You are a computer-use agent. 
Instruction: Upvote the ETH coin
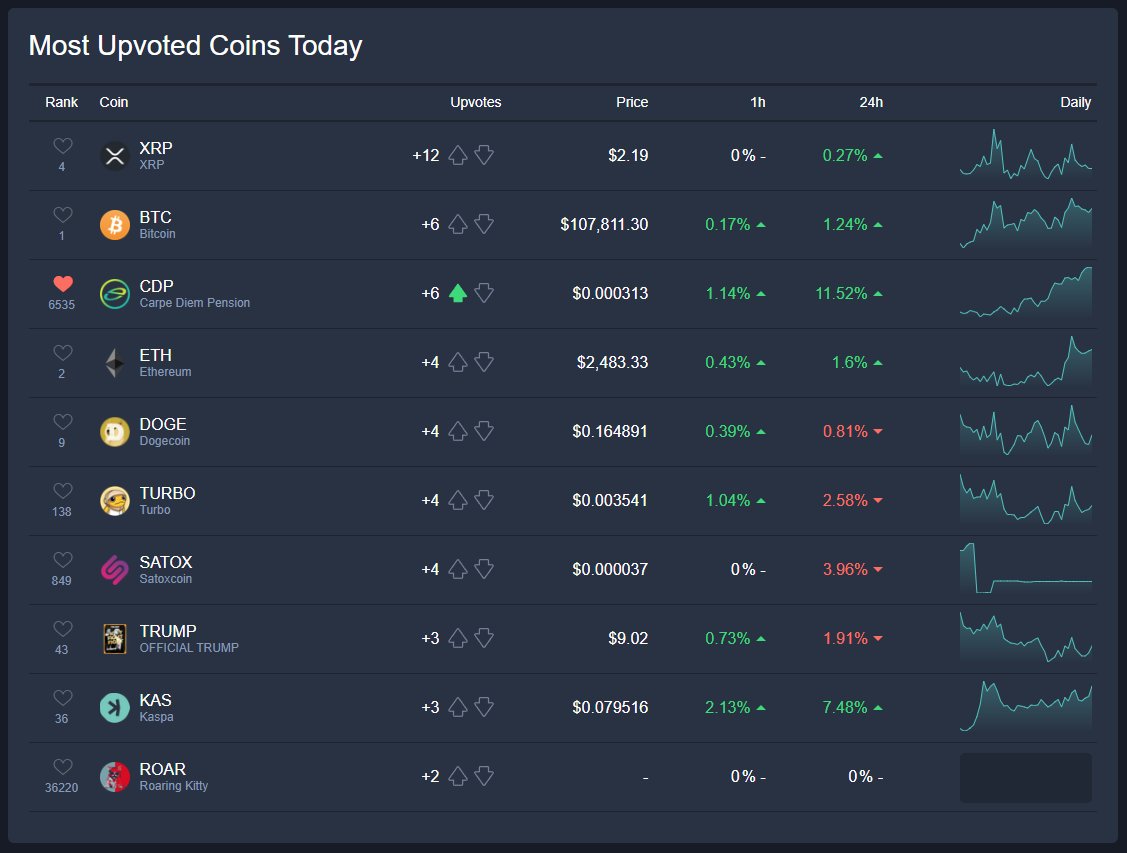pos(458,362)
